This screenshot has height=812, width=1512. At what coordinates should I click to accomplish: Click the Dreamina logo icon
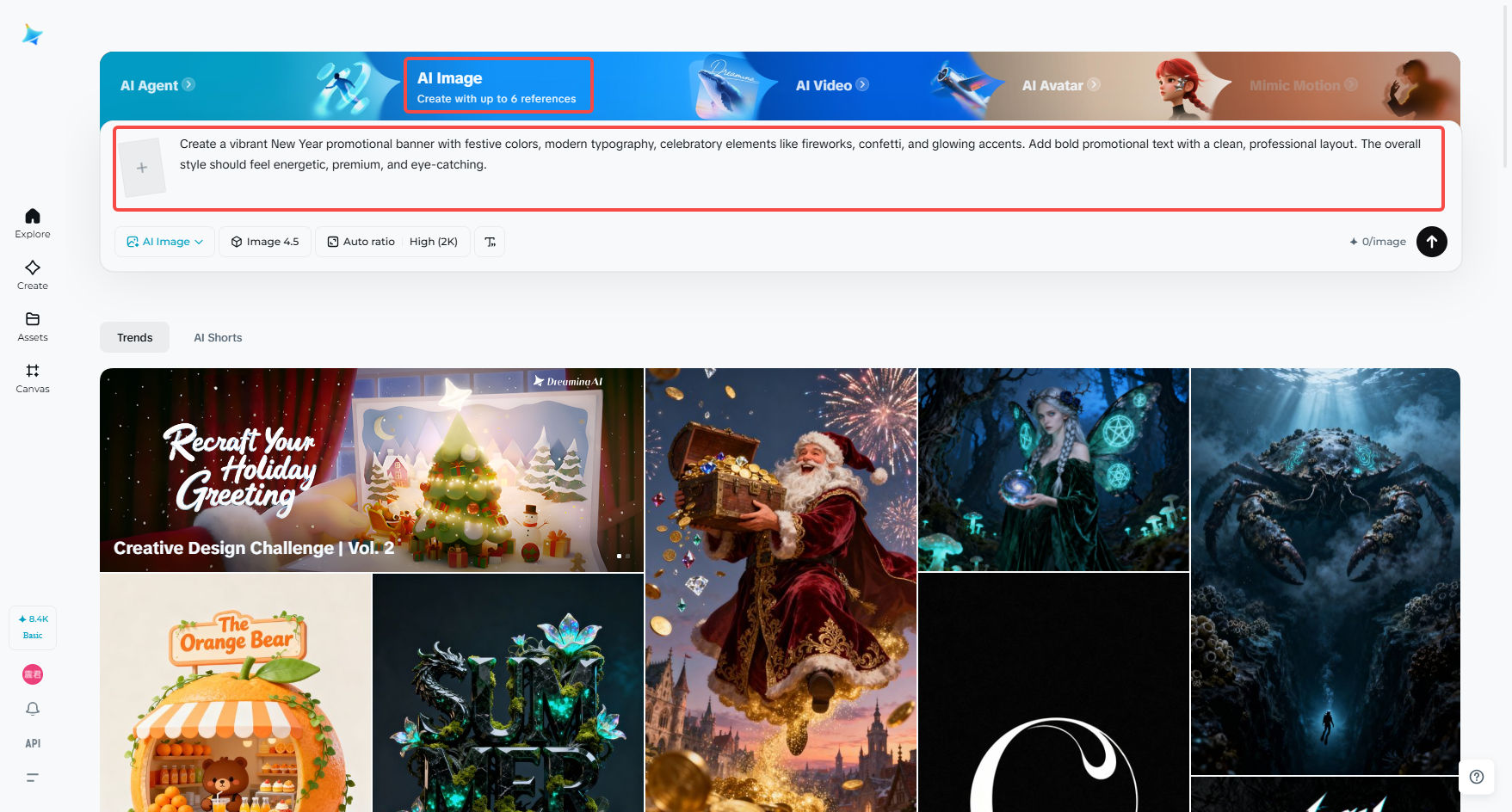coord(33,34)
